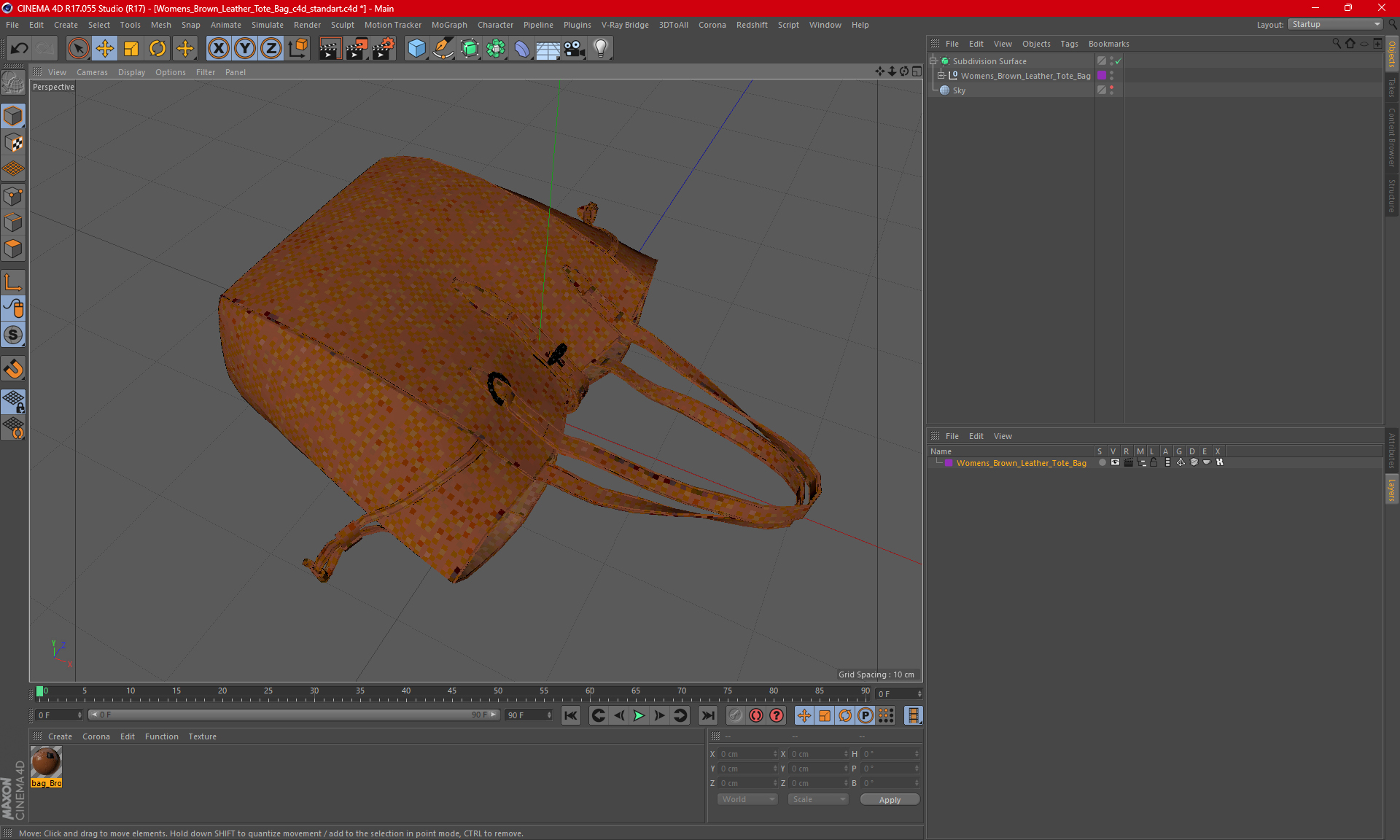Image resolution: width=1400 pixels, height=840 pixels.
Task: Toggle Womens_Brown_Leather_Tote_Bag visibility dots
Action: (1111, 76)
